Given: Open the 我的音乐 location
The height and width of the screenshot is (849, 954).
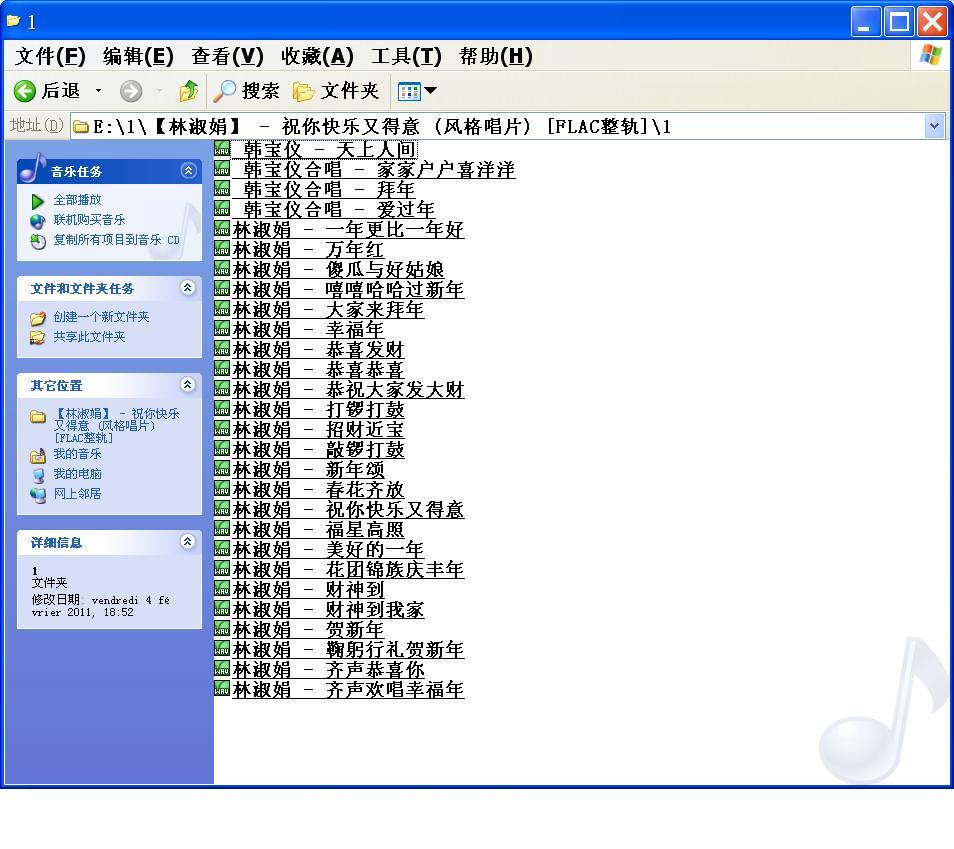Looking at the screenshot, I should pyautogui.click(x=77, y=454).
